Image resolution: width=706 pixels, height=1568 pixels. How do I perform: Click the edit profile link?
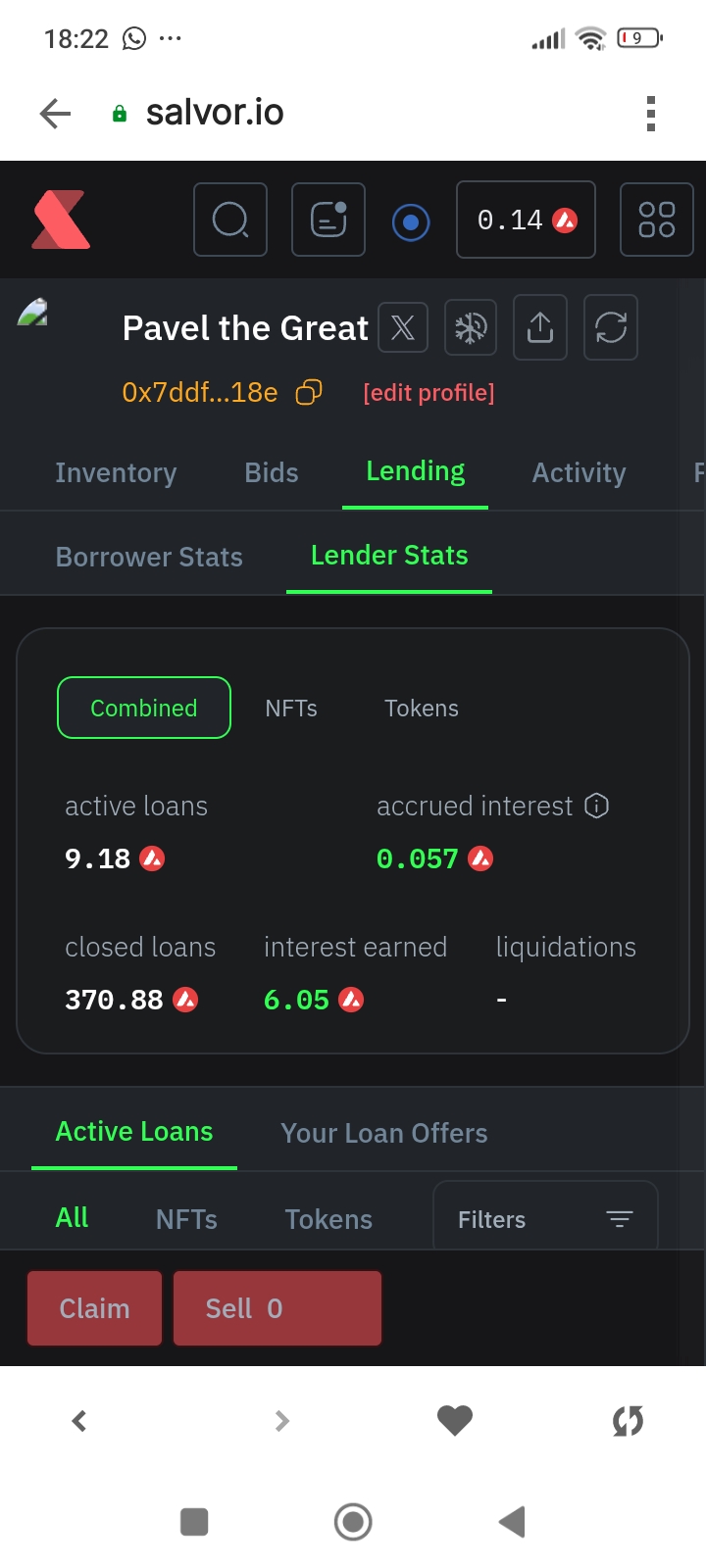pos(429,392)
